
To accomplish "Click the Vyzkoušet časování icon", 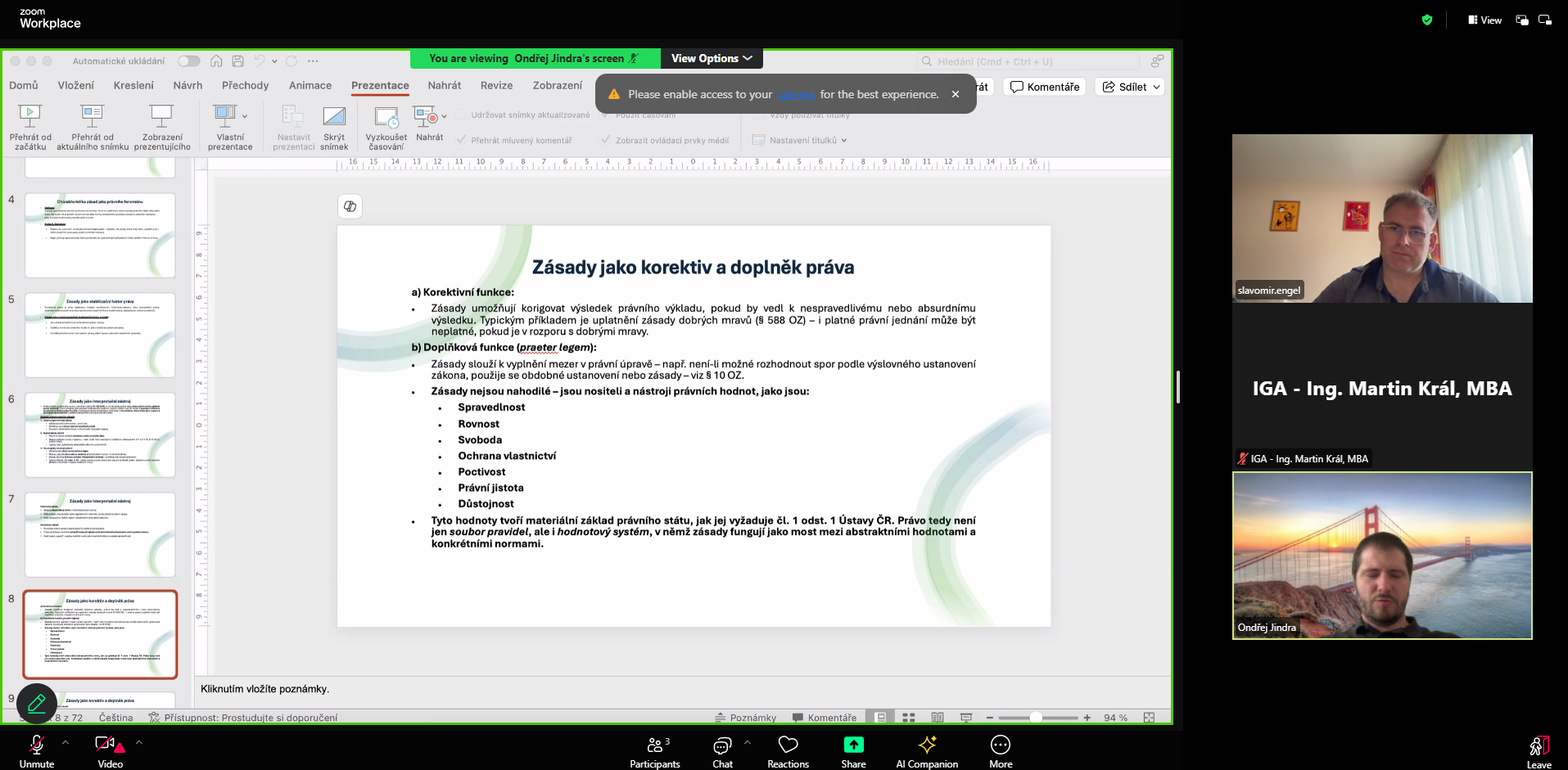I will pos(386,117).
